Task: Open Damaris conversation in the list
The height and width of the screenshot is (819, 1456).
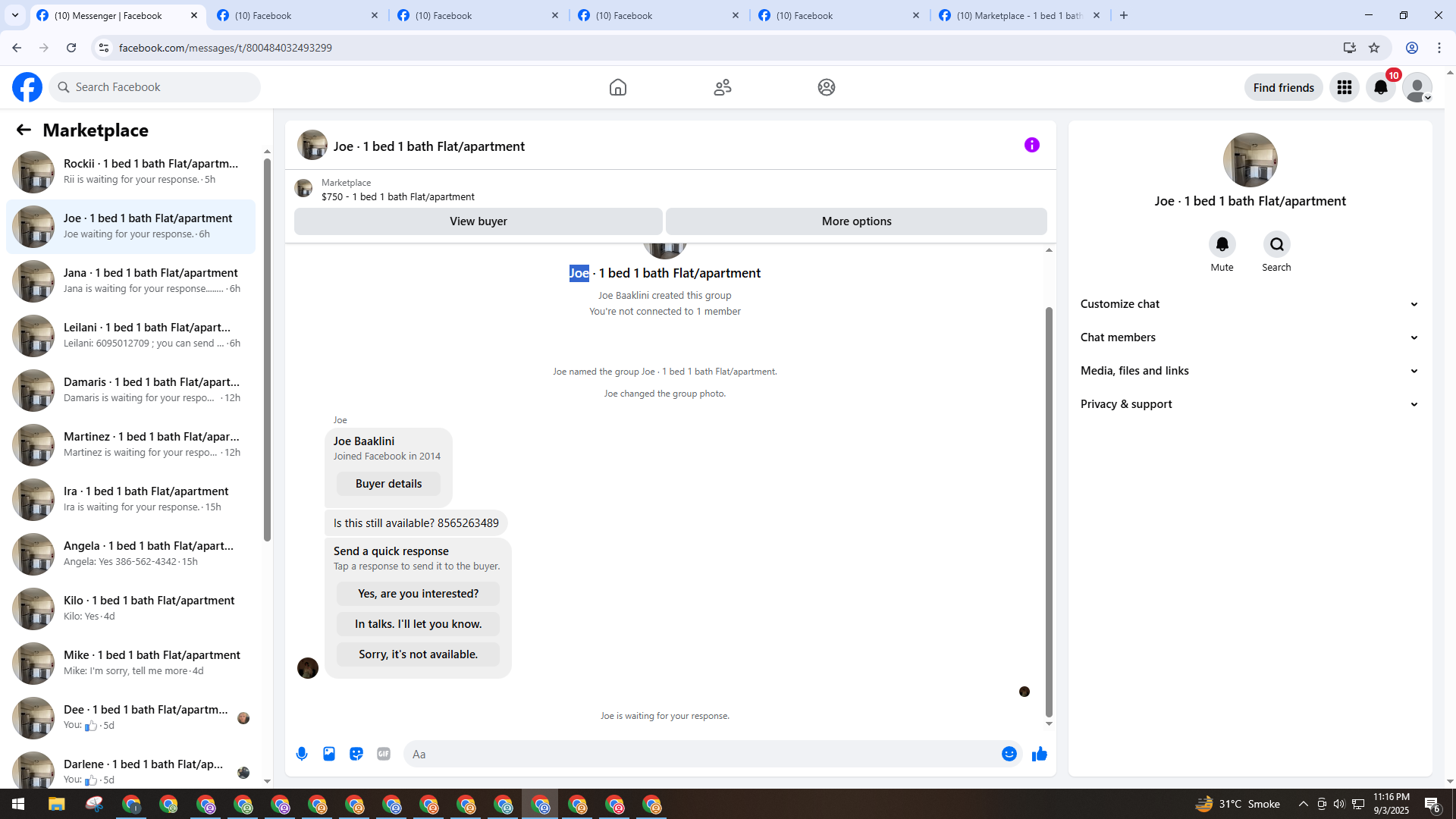Action: click(131, 391)
